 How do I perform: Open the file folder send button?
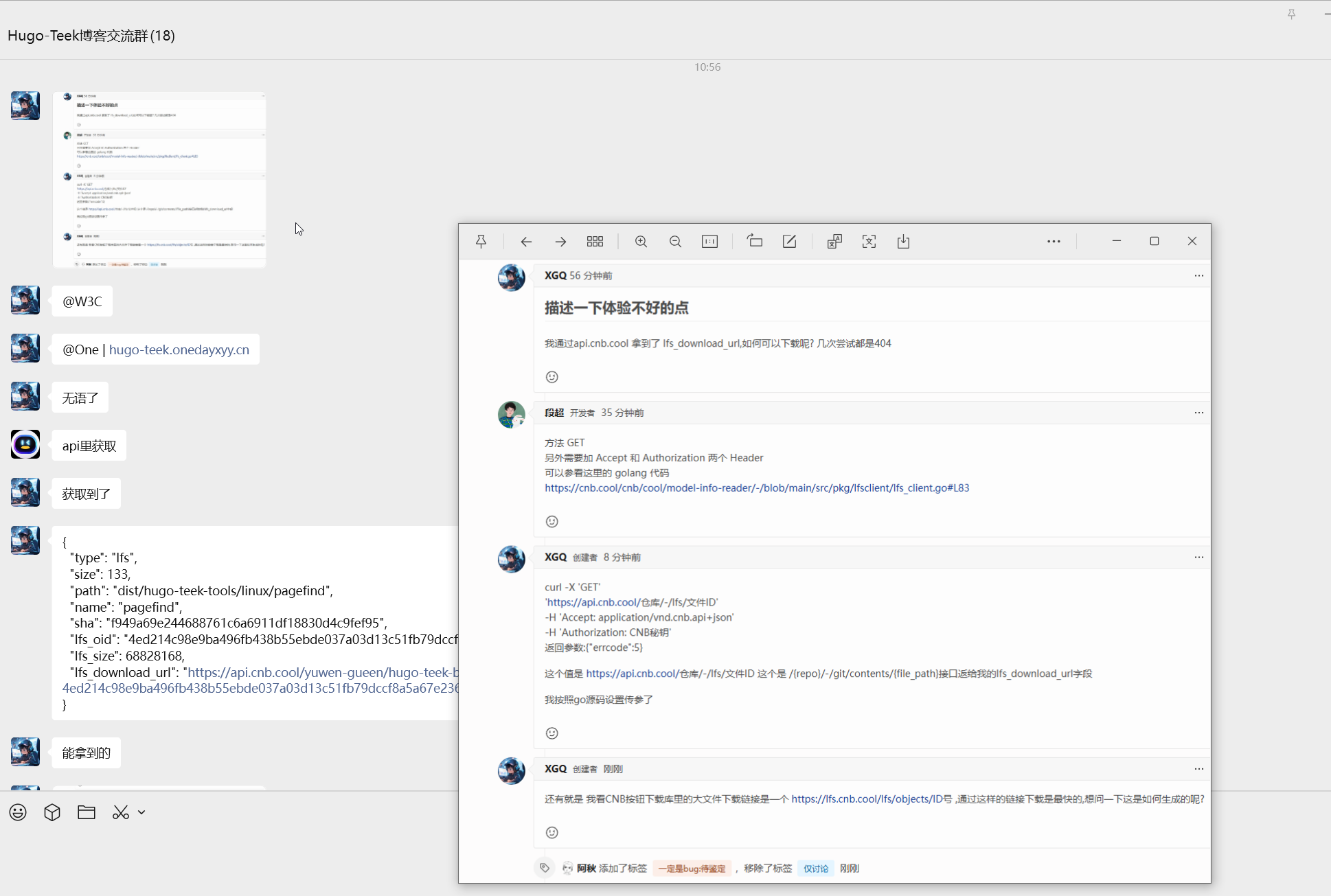pos(87,812)
